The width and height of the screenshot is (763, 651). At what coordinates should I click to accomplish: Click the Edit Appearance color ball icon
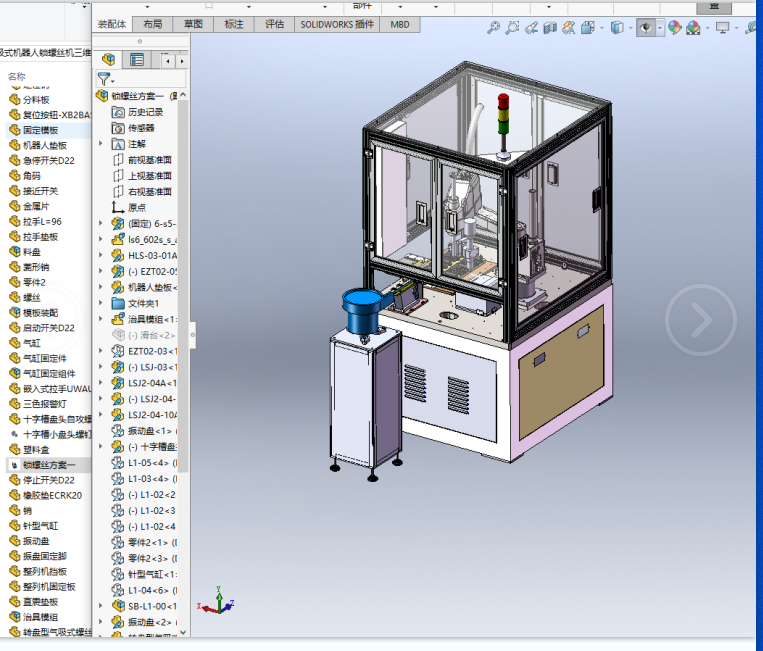(675, 28)
